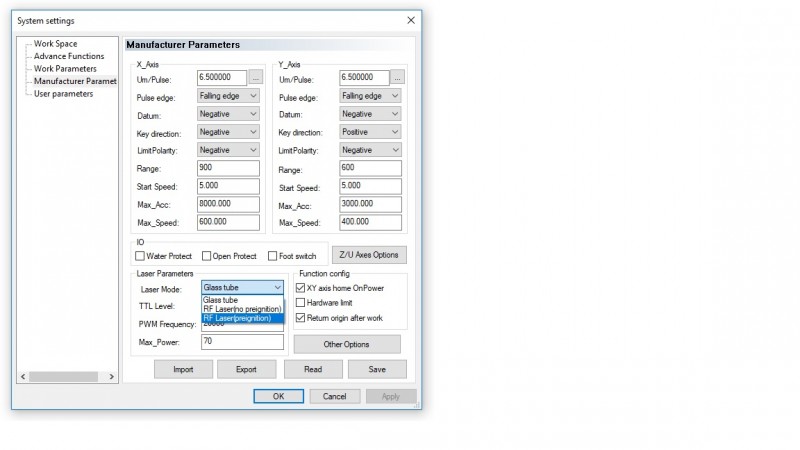Expand the Y_Axis Key direction dropdown
Image resolution: width=800 pixels, height=450 pixels.
coord(370,132)
